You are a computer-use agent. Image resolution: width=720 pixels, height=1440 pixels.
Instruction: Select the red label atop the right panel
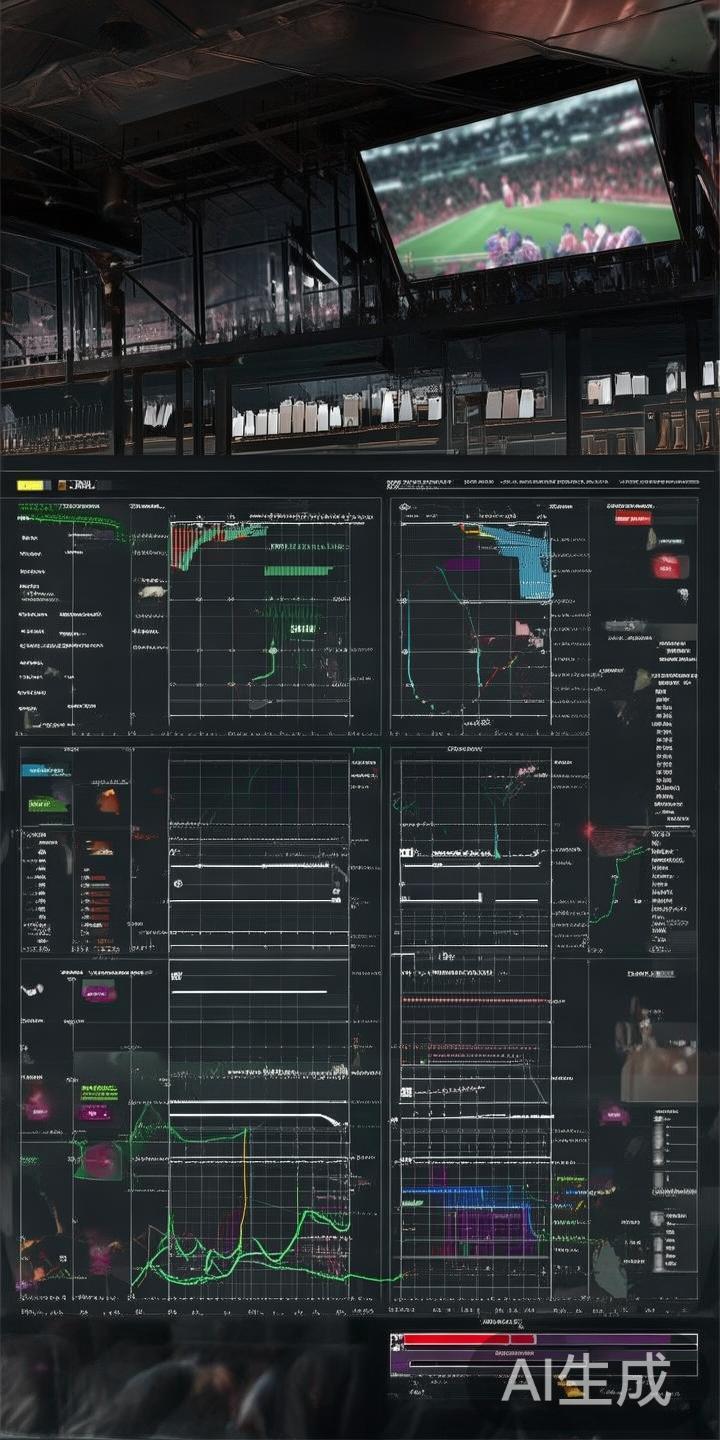(x=632, y=519)
